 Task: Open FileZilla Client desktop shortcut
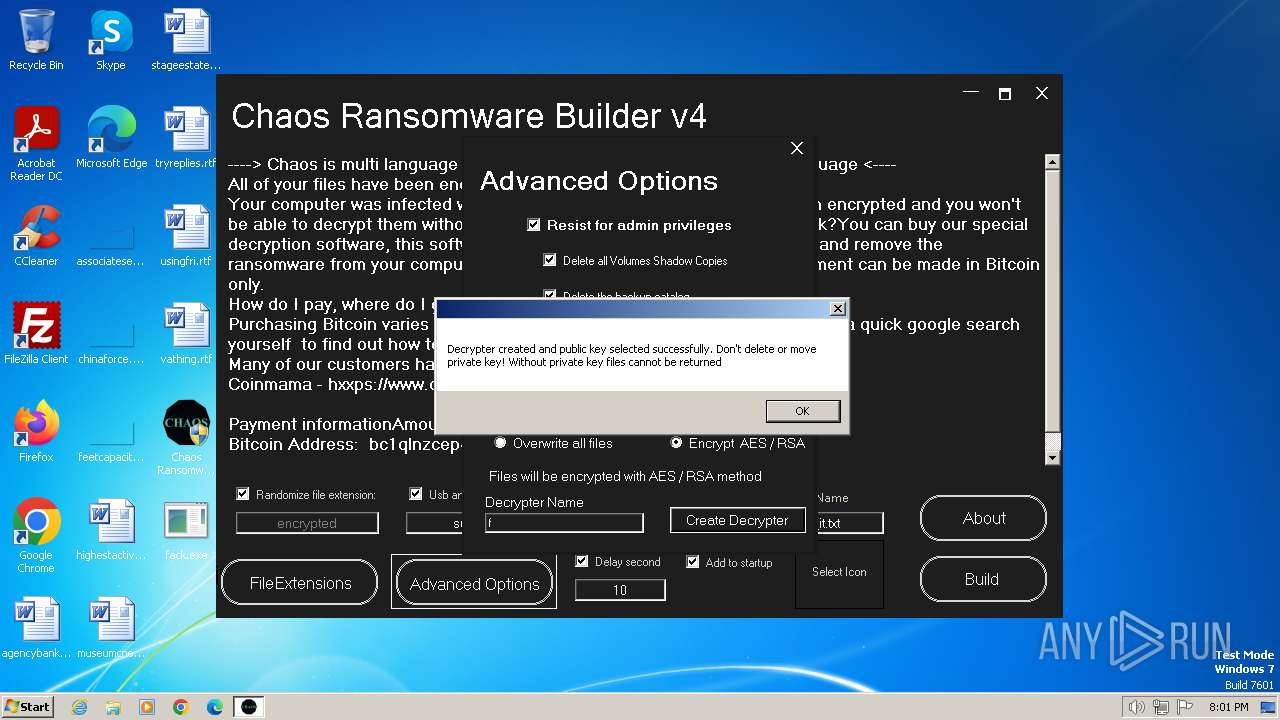point(36,334)
